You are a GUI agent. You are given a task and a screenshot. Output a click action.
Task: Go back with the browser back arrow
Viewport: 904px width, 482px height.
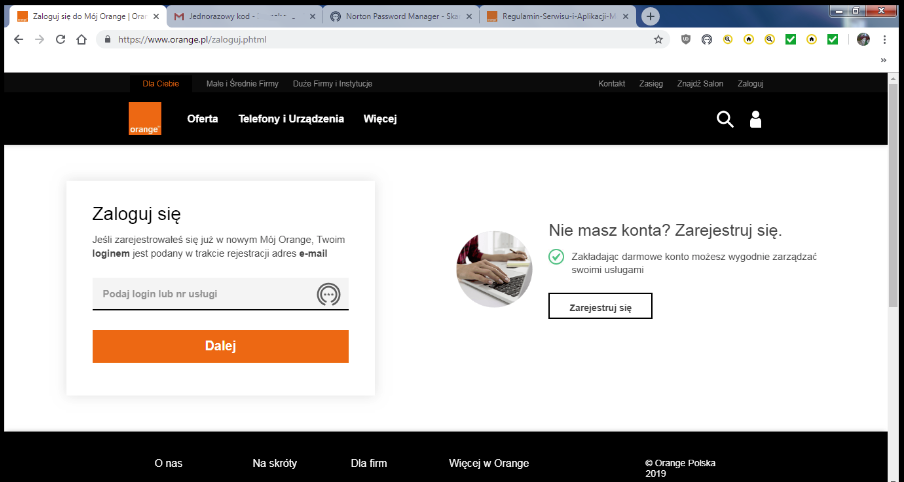tap(18, 40)
